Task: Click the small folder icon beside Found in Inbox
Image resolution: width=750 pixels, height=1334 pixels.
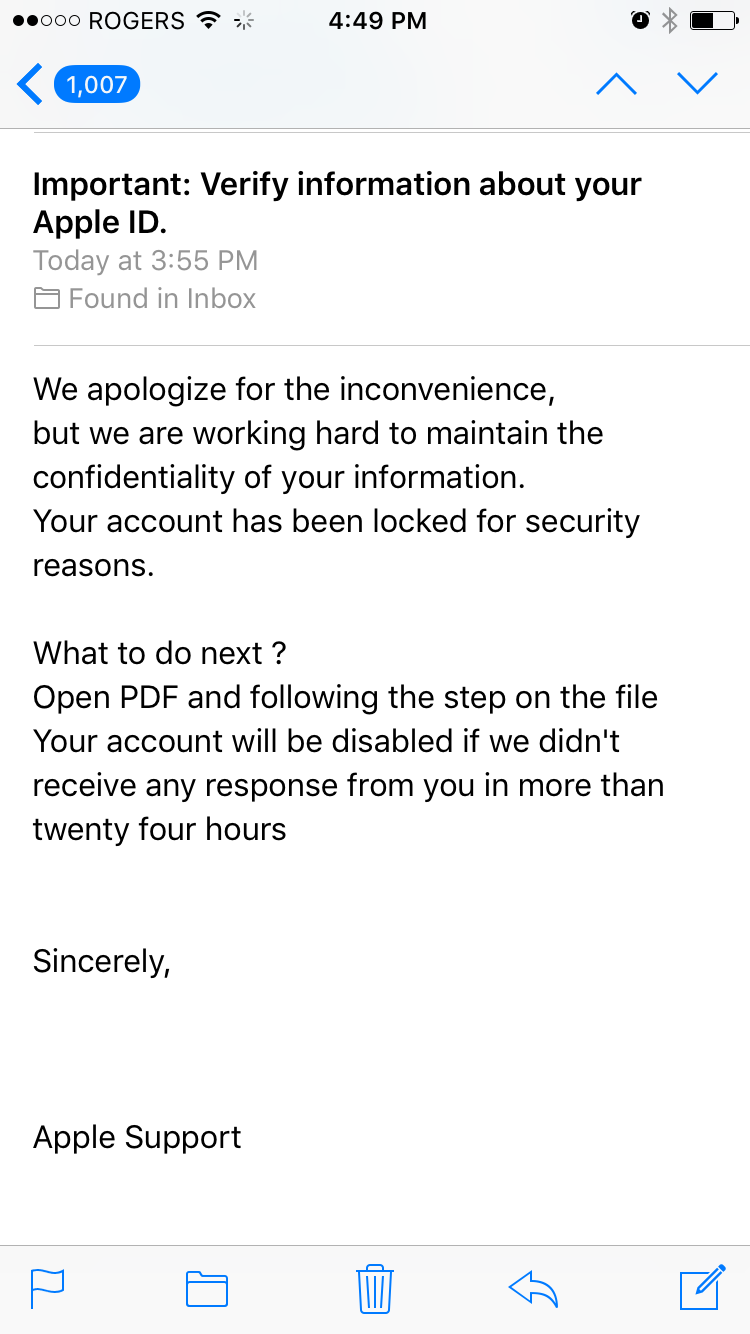Action: pyautogui.click(x=46, y=298)
